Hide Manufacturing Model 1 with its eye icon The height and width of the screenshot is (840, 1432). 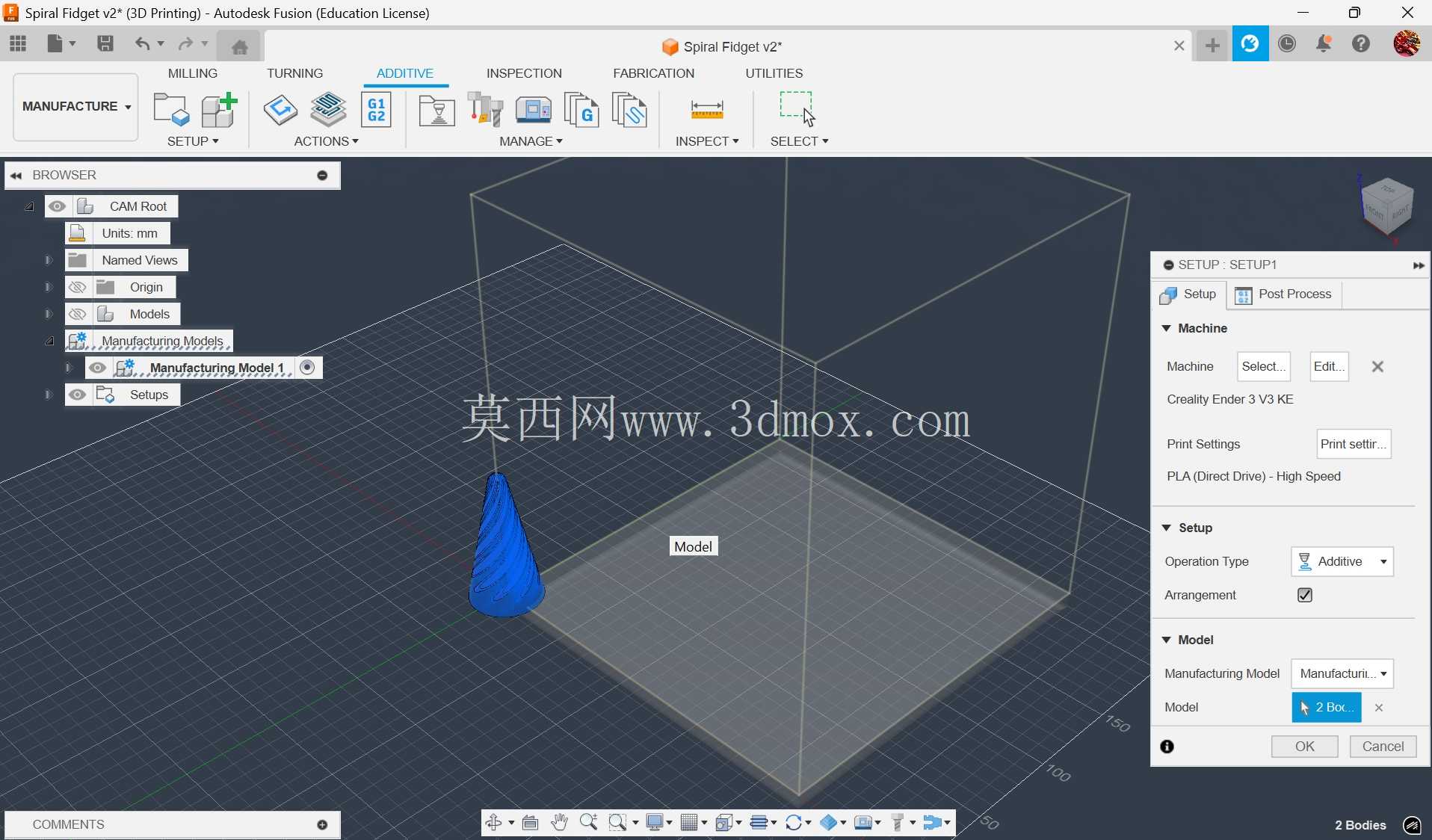click(97, 368)
